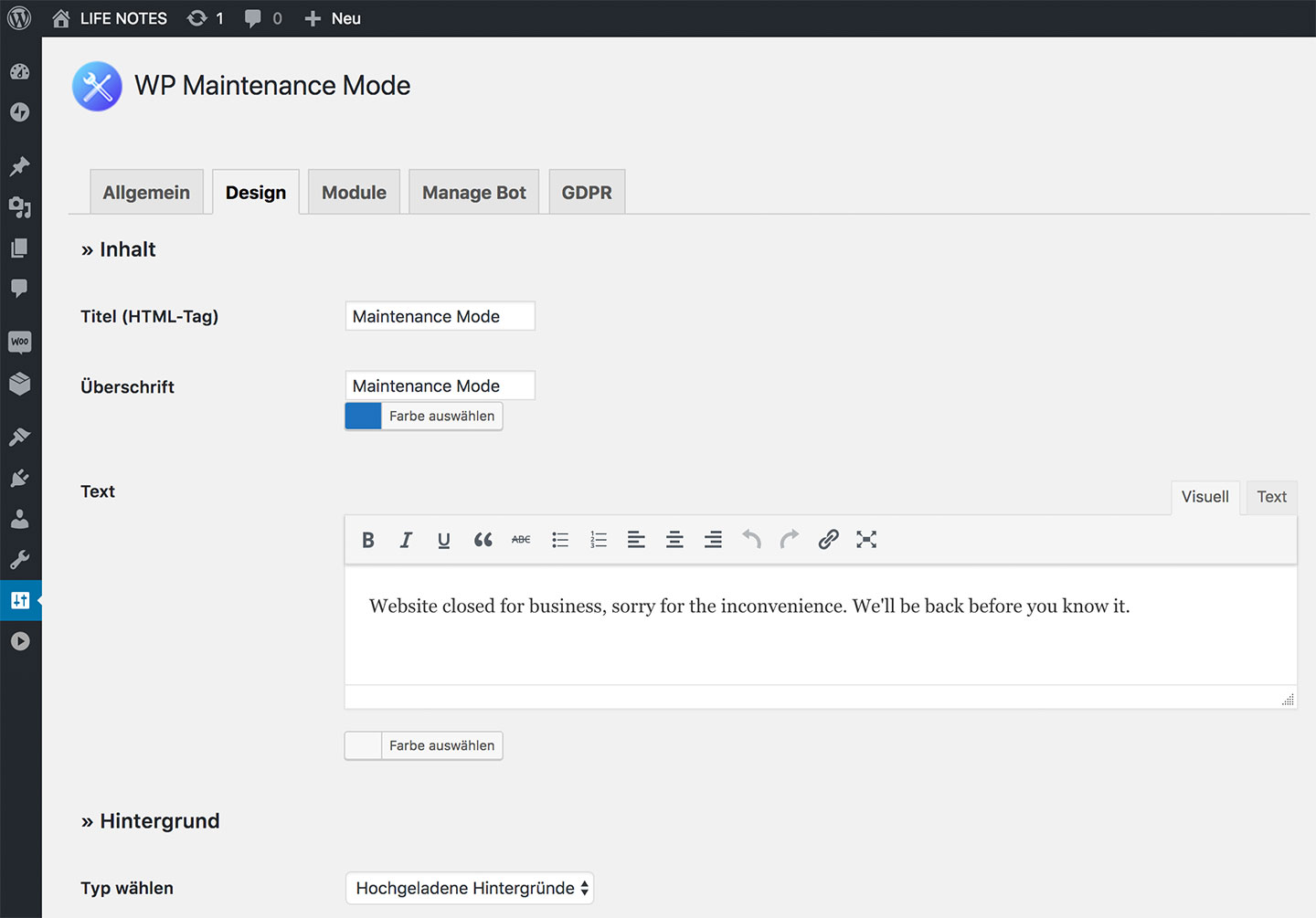
Task: Open Posts via the pushpin icon
Action: tap(20, 165)
